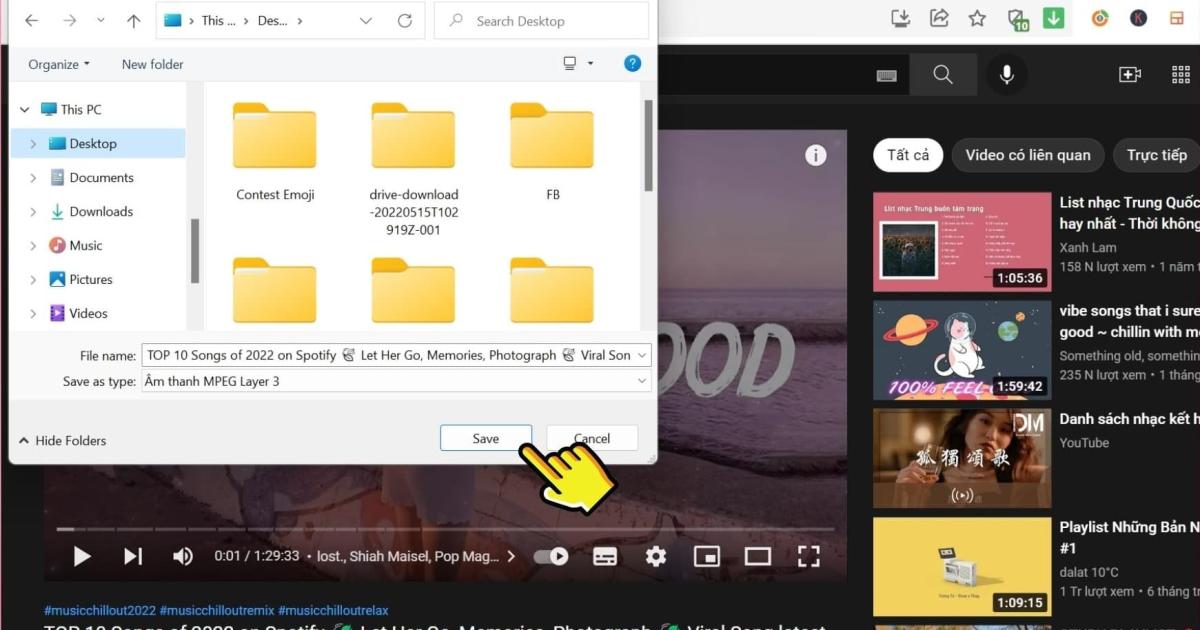Open the Save as type dropdown
The image size is (1200, 630).
coord(643,381)
